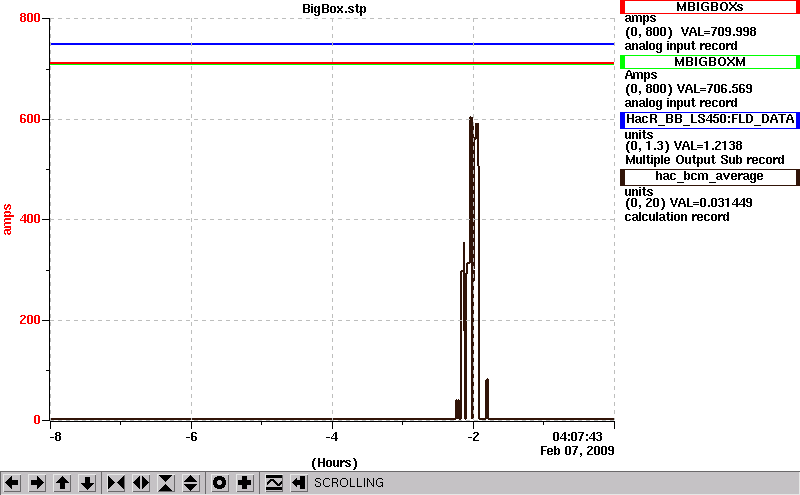Image resolution: width=800 pixels, height=495 pixels.
Task: Shift the plot up with the up arrow
Action: 62,483
